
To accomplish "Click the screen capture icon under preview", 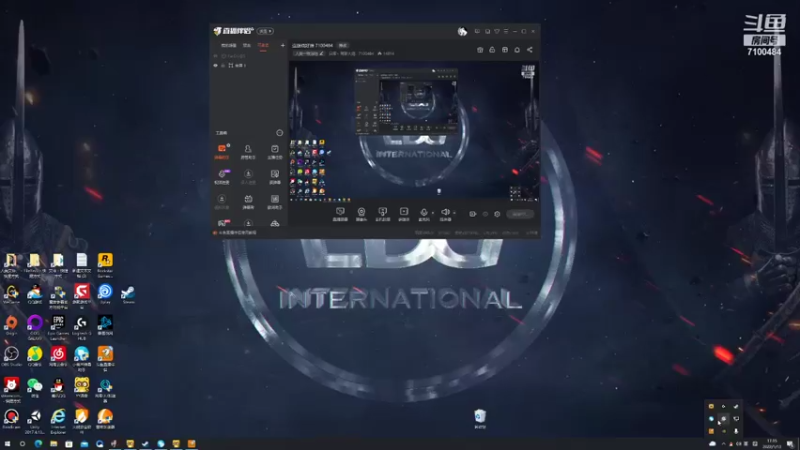I will pos(340,212).
